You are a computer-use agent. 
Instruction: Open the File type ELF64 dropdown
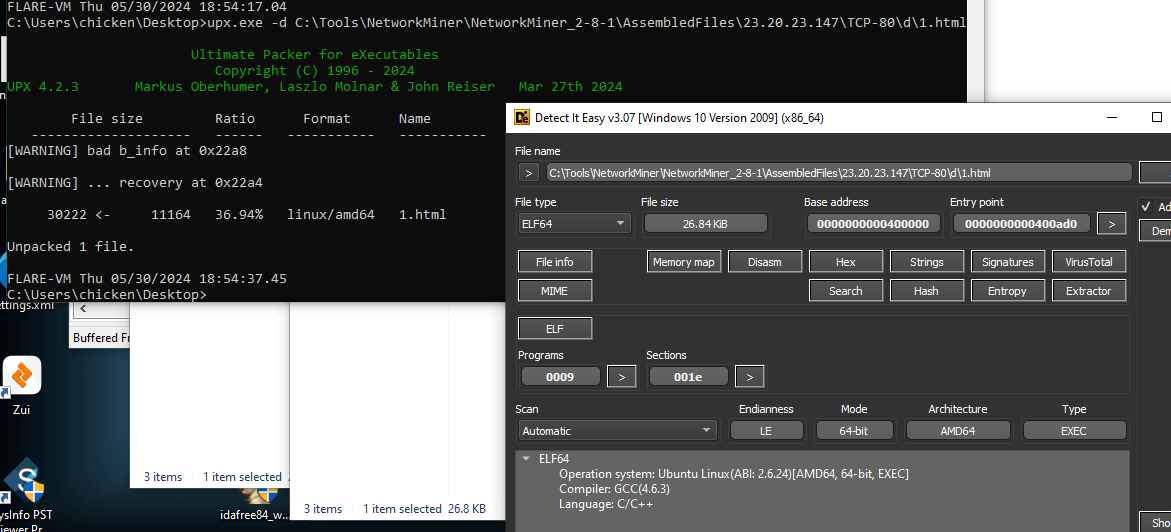click(x=573, y=224)
